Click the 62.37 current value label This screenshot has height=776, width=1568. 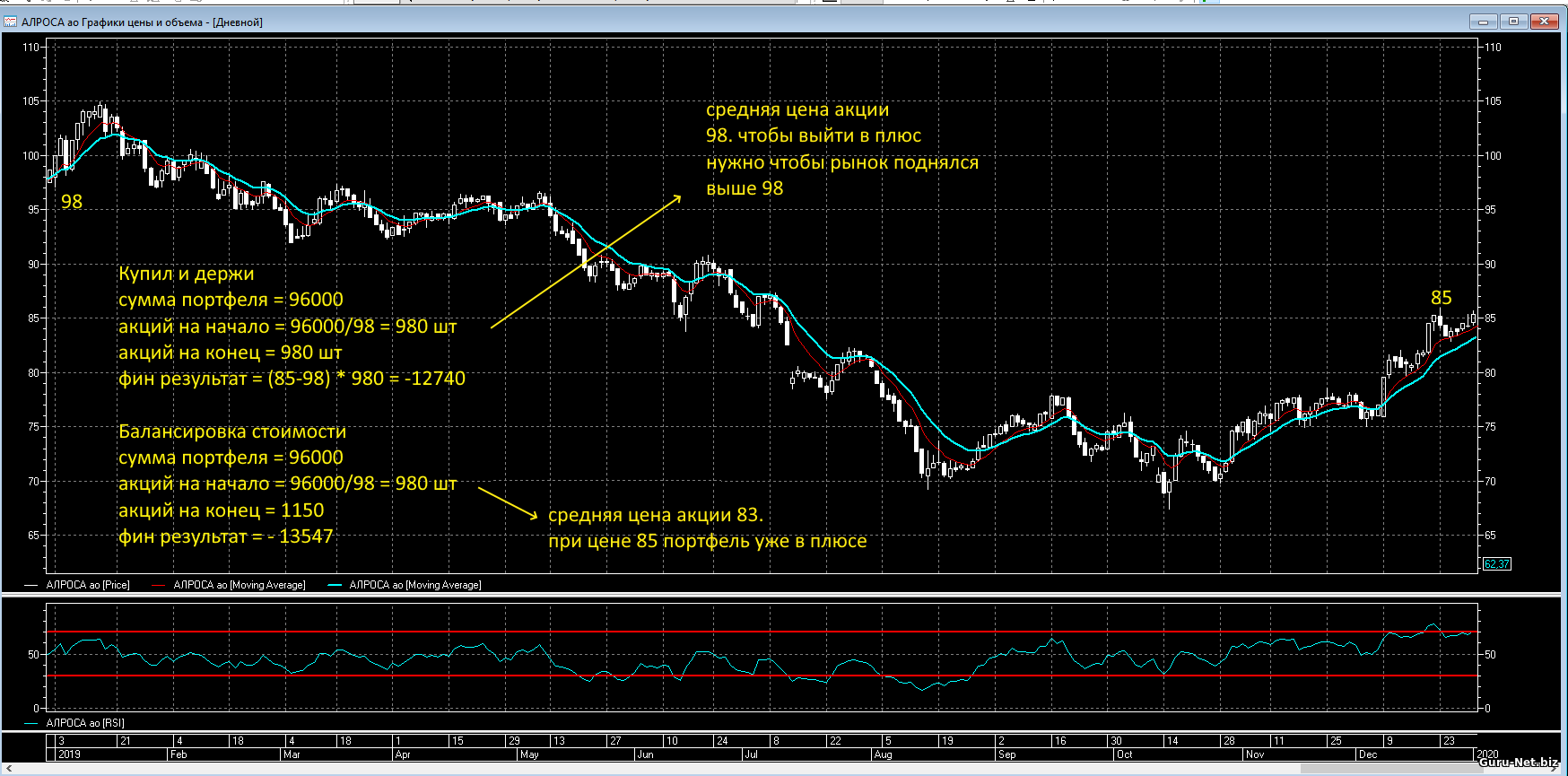pos(1496,564)
